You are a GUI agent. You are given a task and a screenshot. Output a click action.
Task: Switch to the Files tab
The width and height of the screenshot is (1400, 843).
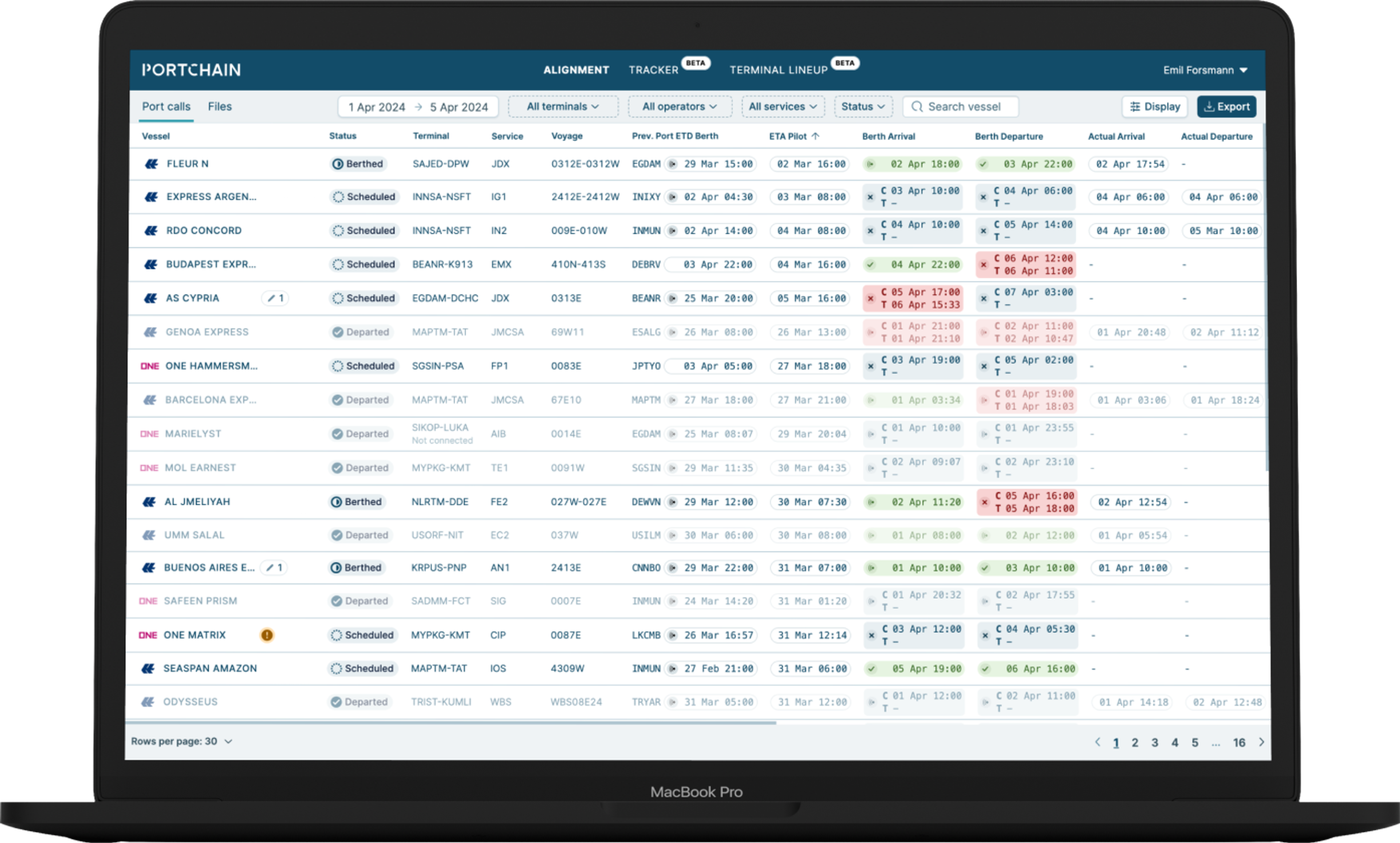tap(219, 107)
